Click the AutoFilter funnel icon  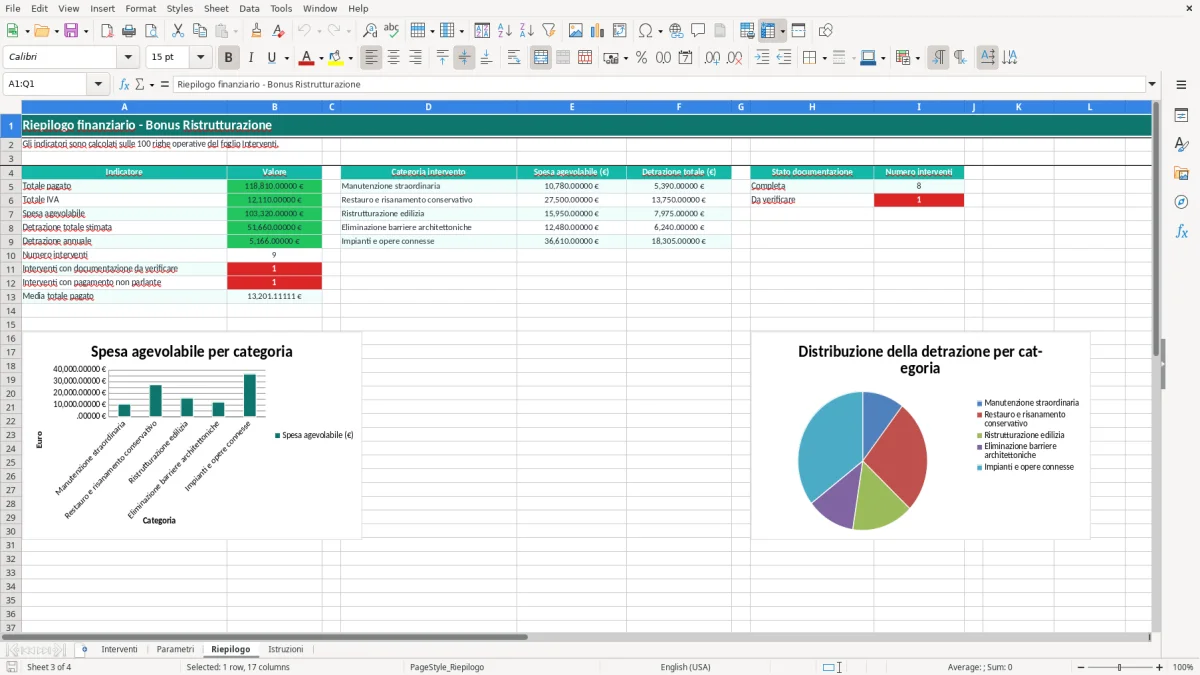click(x=548, y=31)
